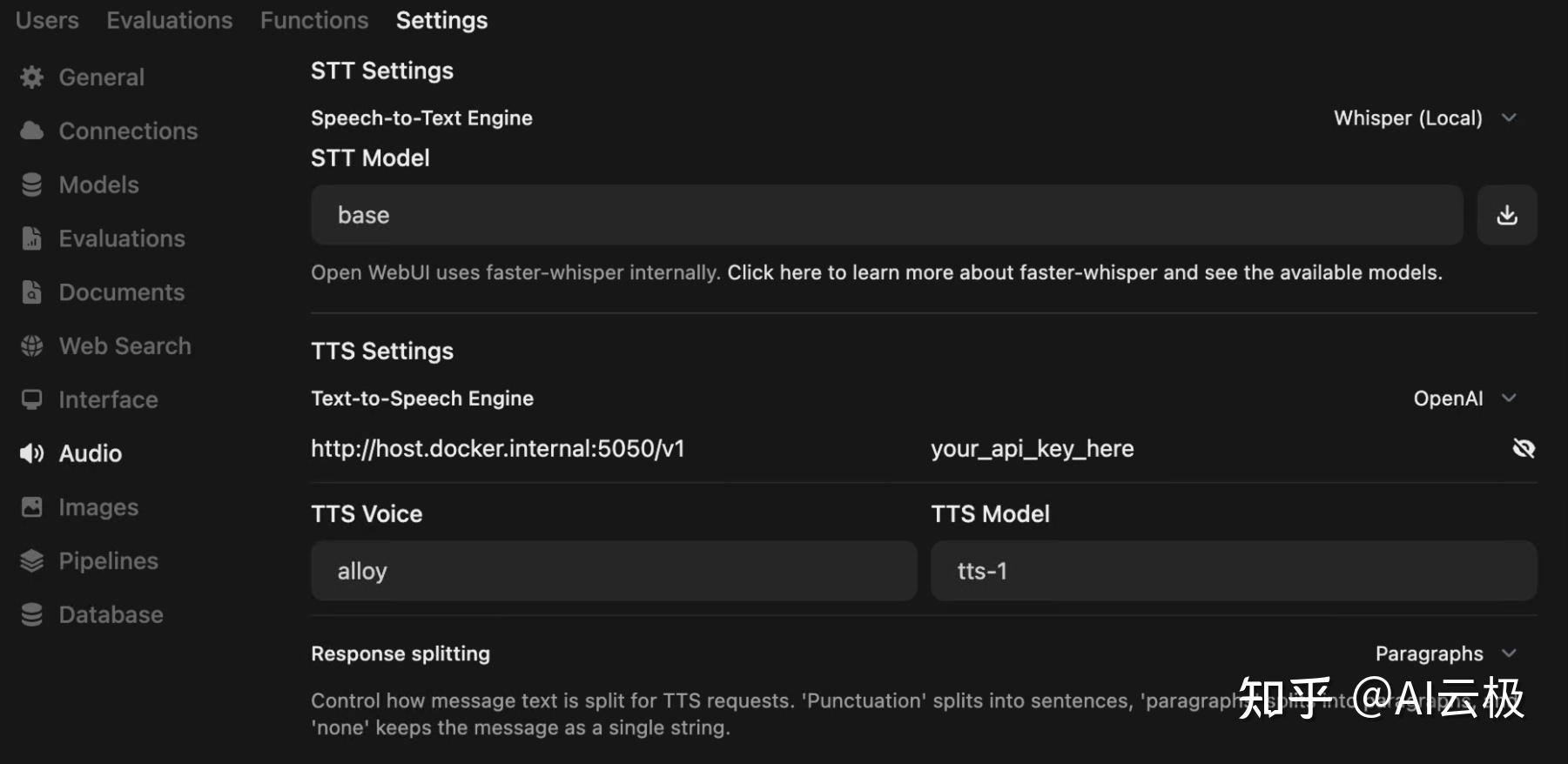Open the Documents section icon

tap(31, 292)
